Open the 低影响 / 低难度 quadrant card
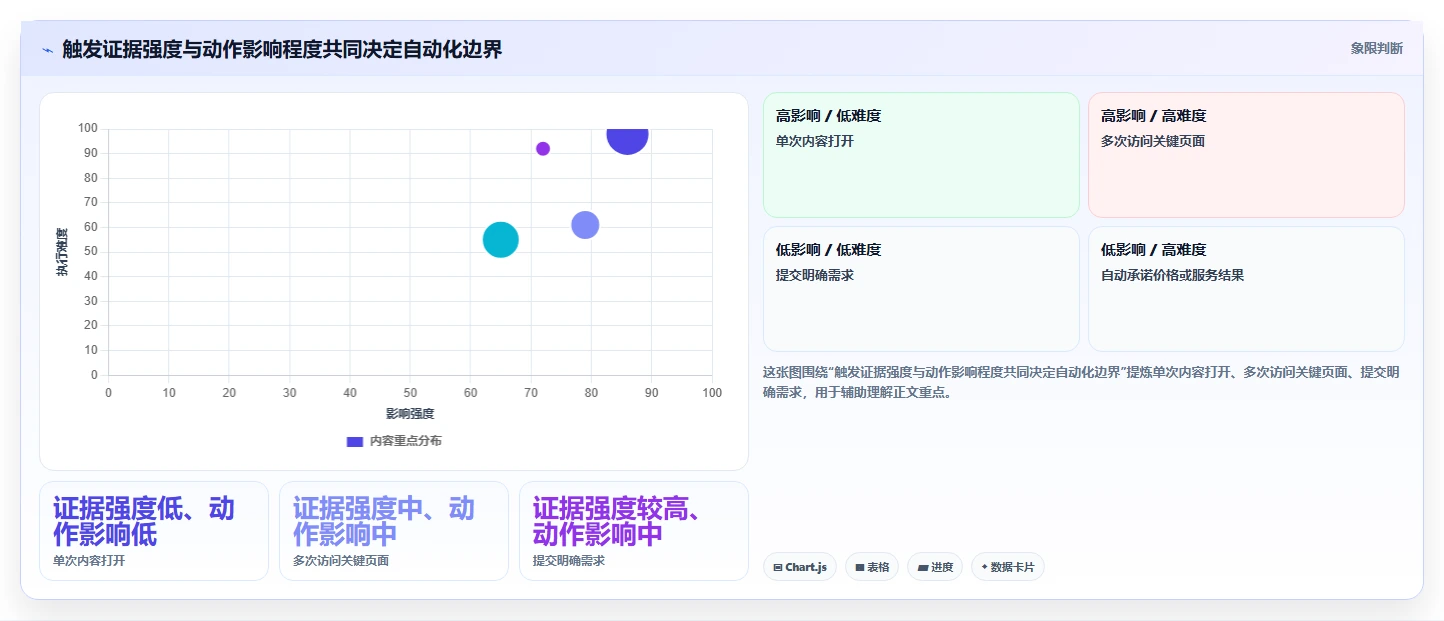1444x621 pixels. point(921,289)
